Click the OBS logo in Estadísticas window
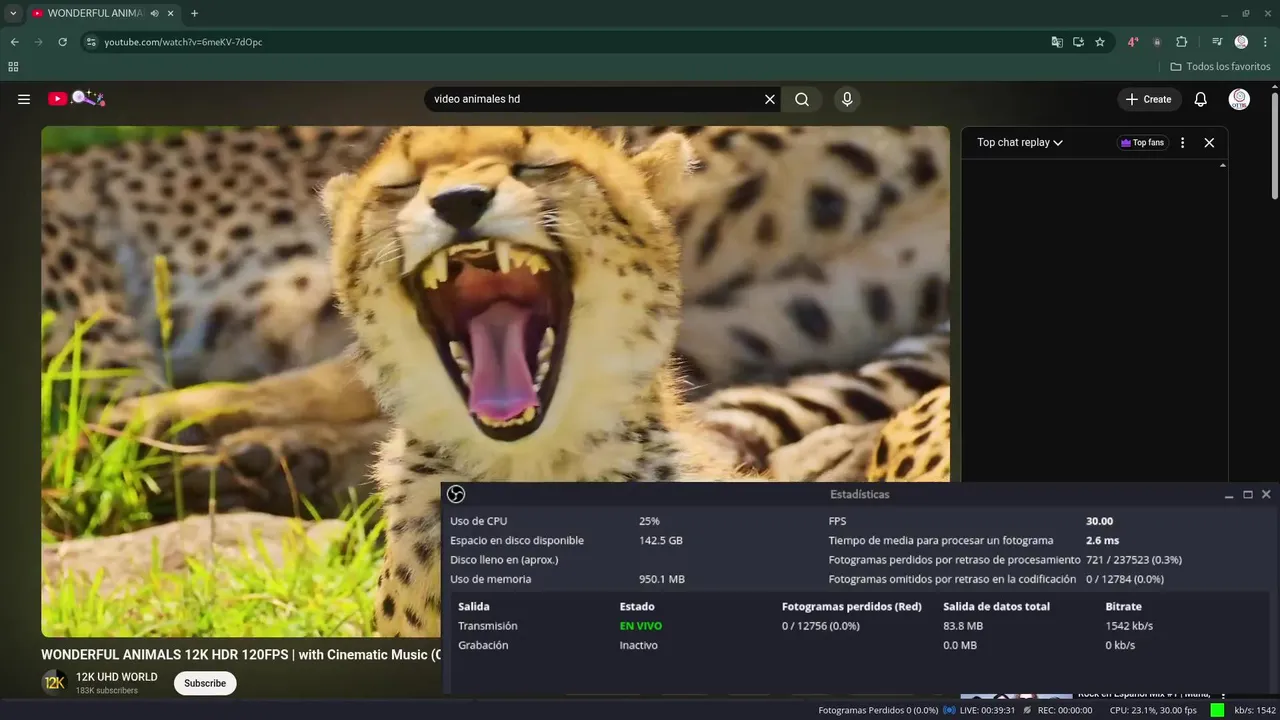1280x720 pixels. pyautogui.click(x=456, y=494)
